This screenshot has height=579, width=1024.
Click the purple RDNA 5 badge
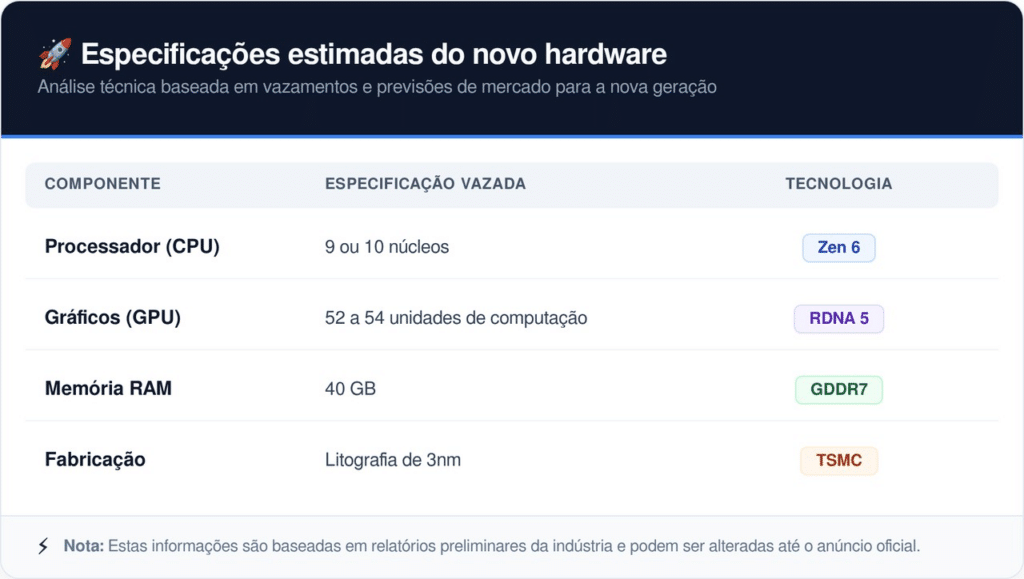[x=838, y=318]
